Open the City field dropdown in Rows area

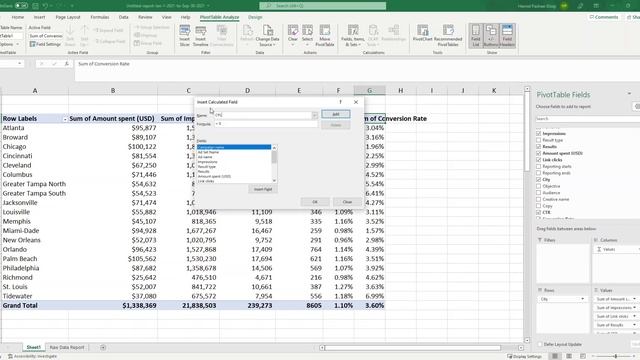point(582,299)
